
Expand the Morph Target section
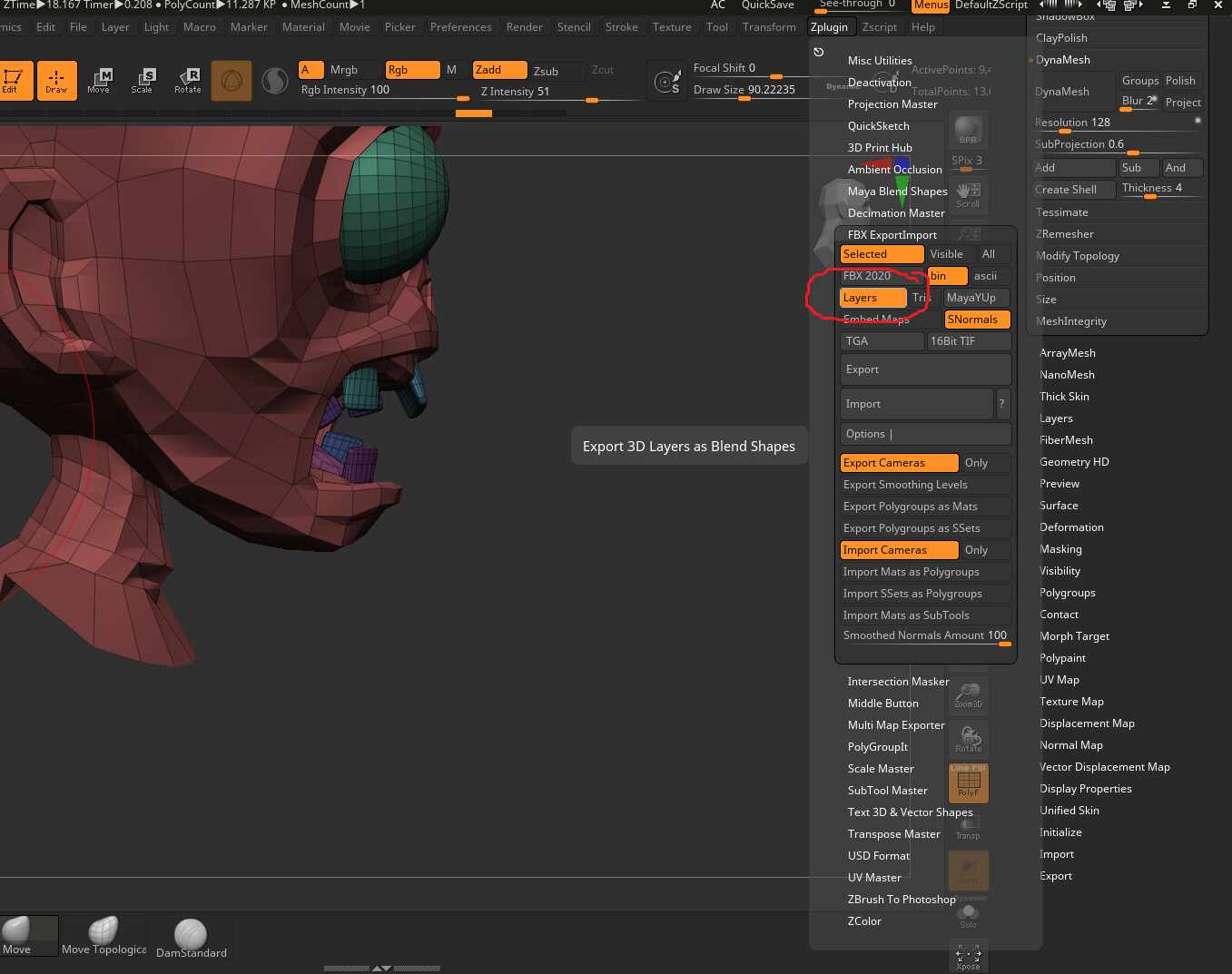click(1074, 636)
